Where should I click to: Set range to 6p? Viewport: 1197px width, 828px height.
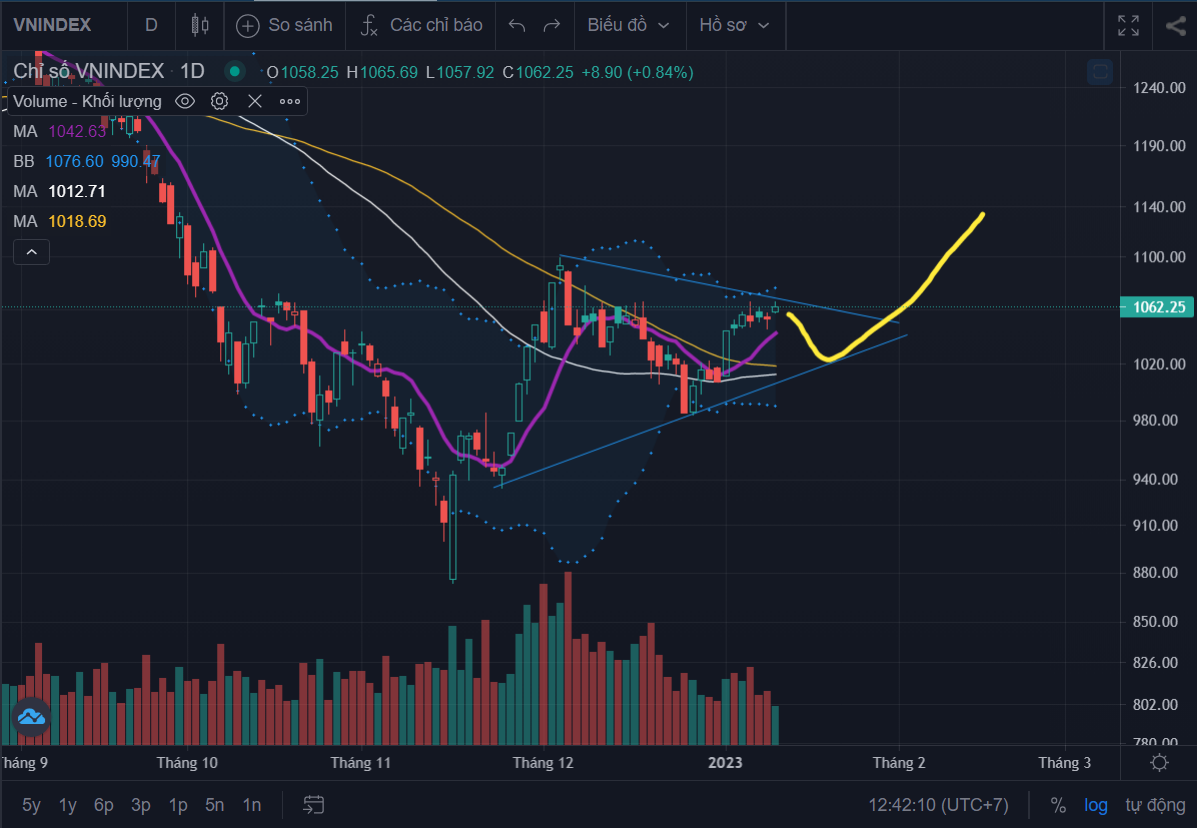coord(104,805)
